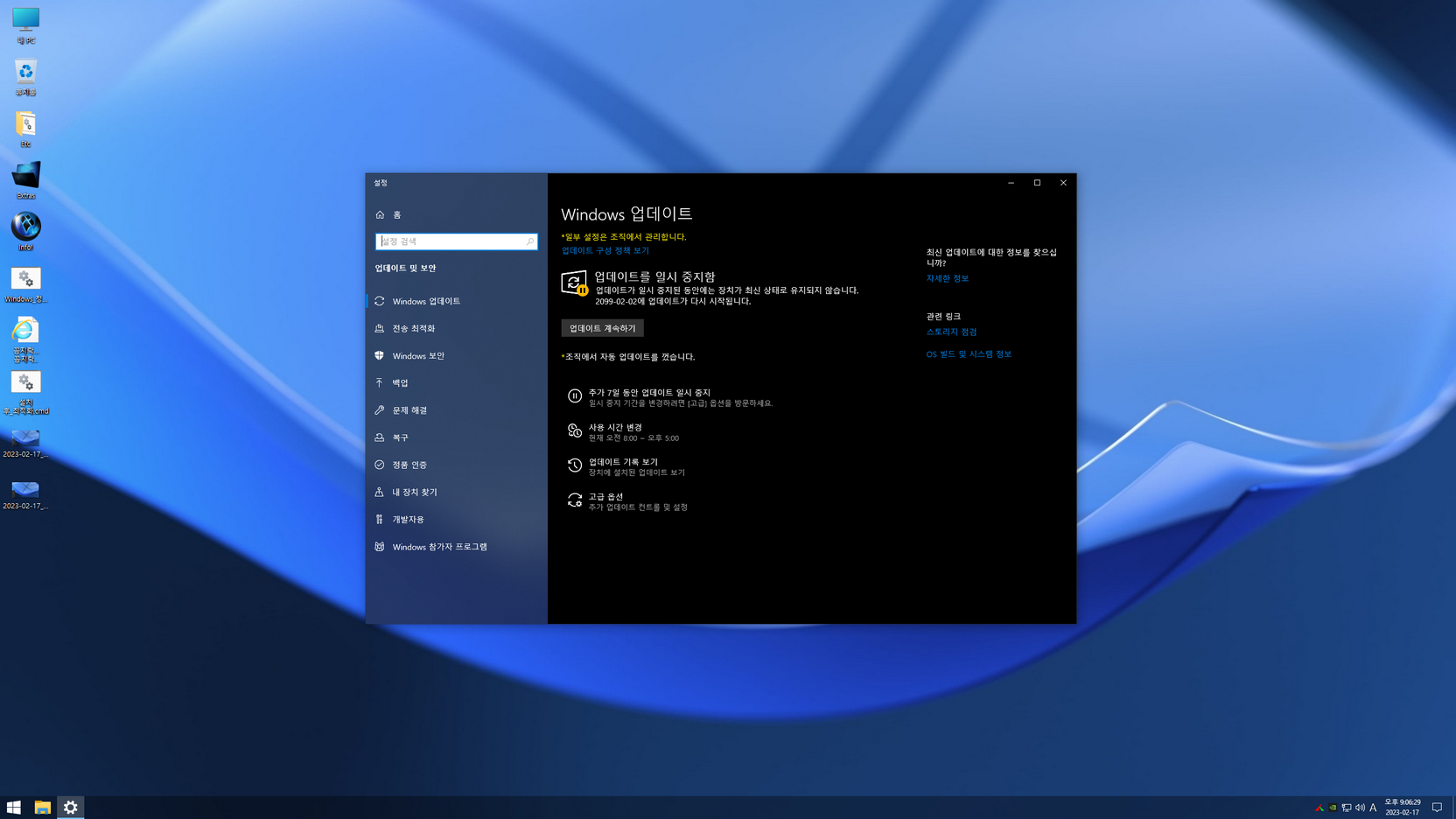Click the 업데이트 구성 정책 보기 link
This screenshot has width=1456, height=819.
pos(605,250)
